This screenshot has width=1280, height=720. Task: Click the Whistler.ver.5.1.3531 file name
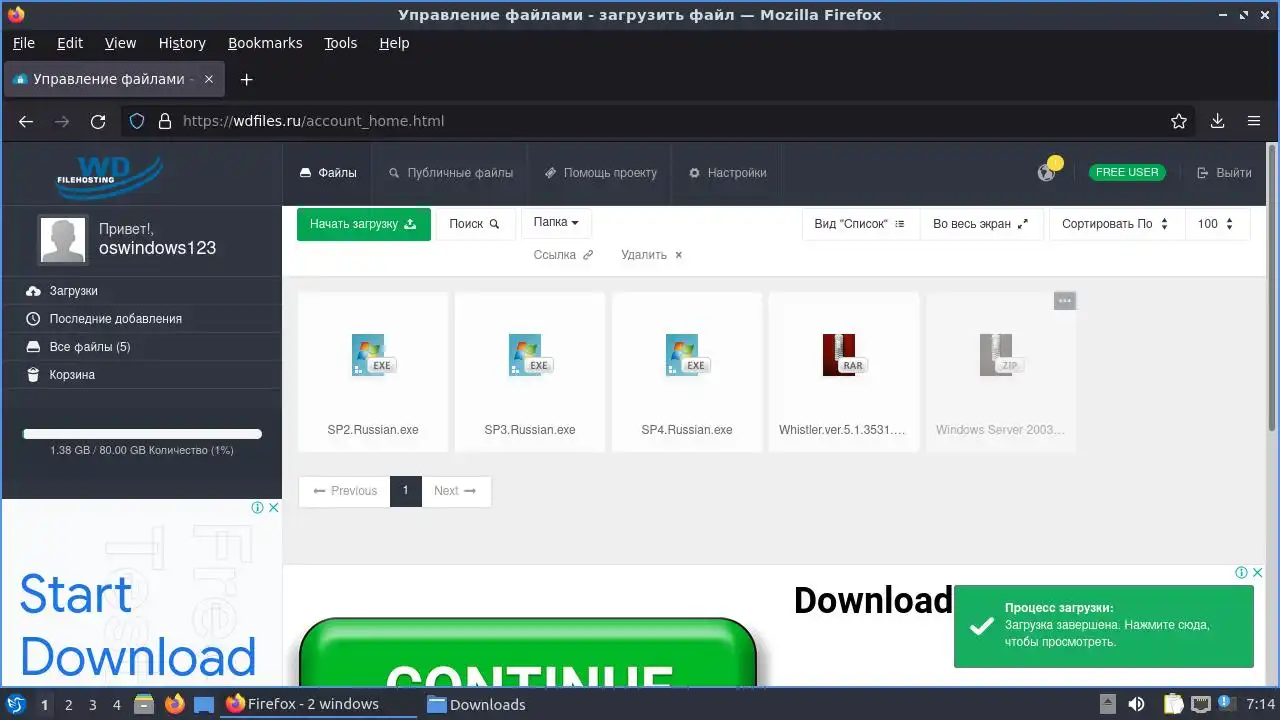point(843,430)
